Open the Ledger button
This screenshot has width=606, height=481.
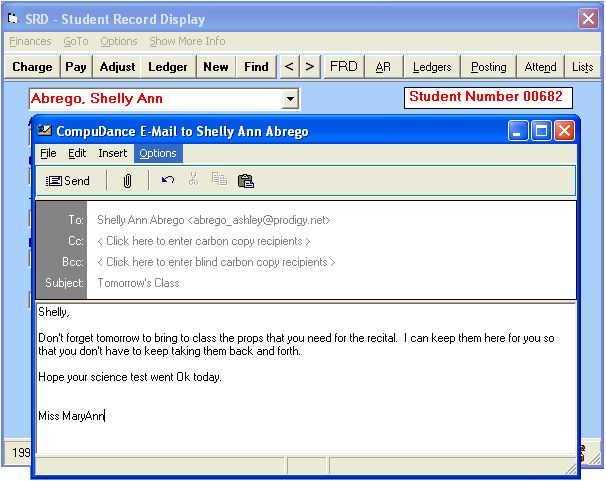(168, 67)
